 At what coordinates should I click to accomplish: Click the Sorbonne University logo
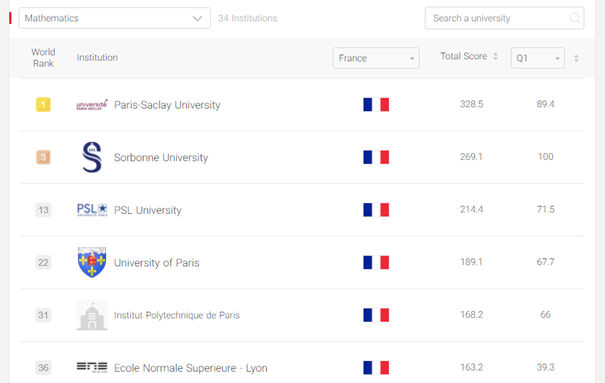point(92,157)
